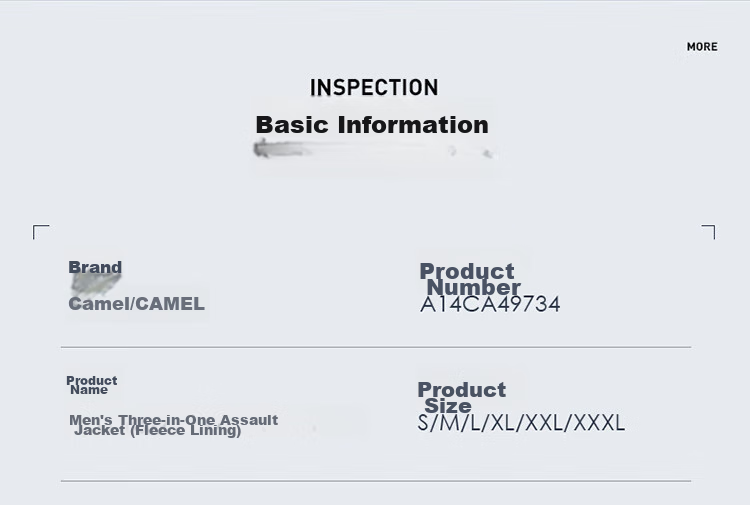This screenshot has width=750, height=505.
Task: Click divider line below Brand row
Action: coord(376,347)
